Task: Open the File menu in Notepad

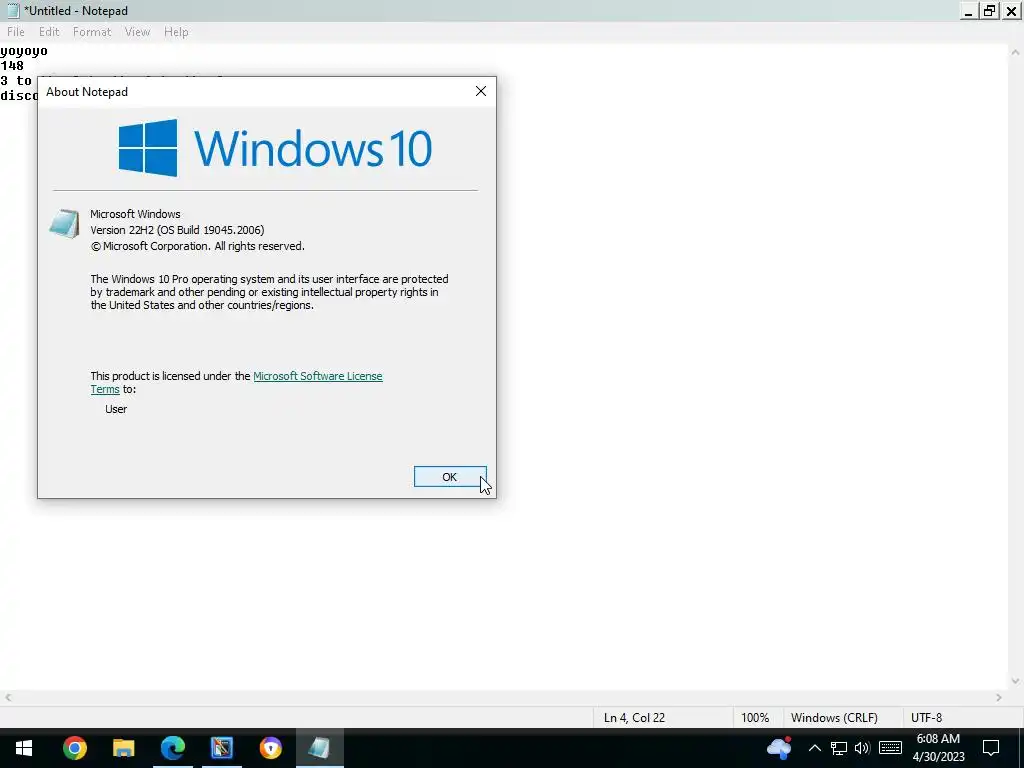Action: coord(16,31)
